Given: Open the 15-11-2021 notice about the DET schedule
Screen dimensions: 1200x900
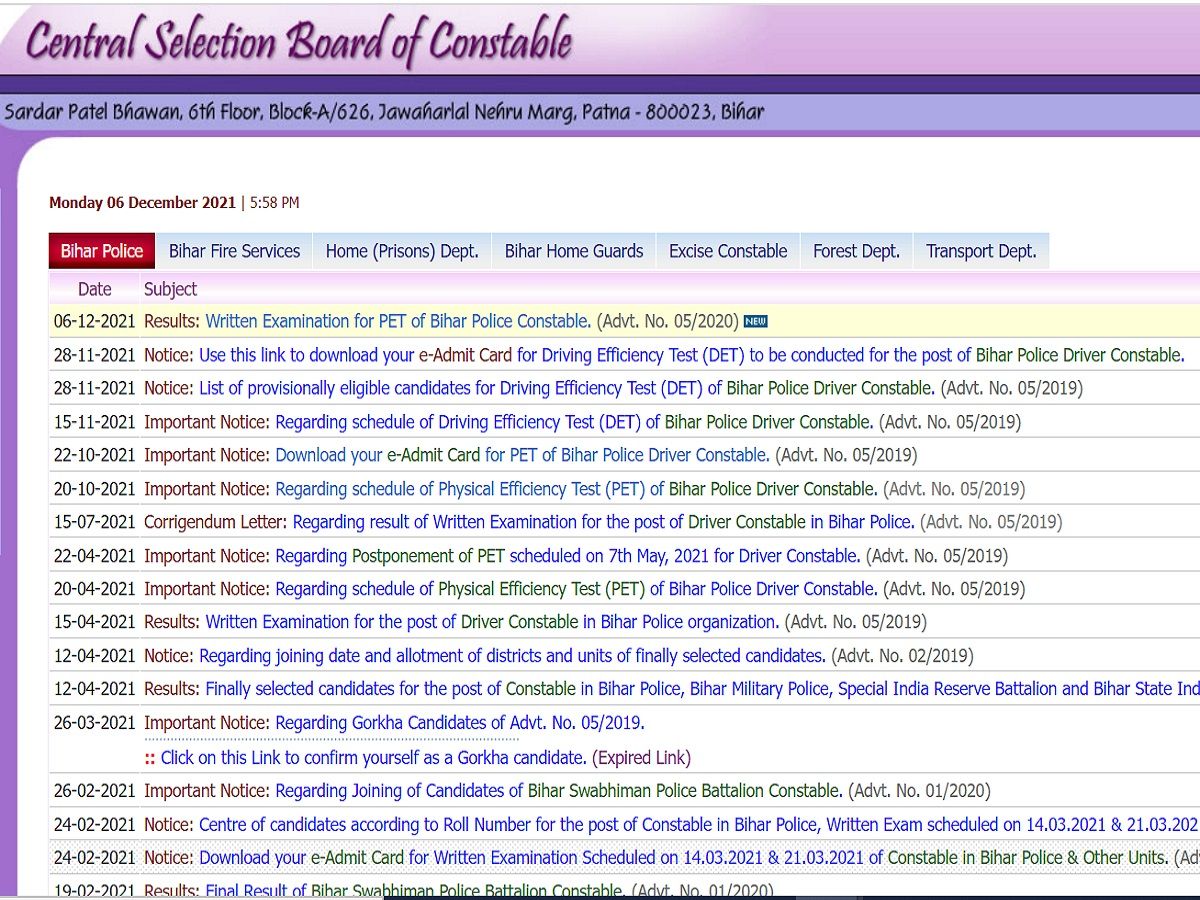Looking at the screenshot, I should click(x=574, y=422).
